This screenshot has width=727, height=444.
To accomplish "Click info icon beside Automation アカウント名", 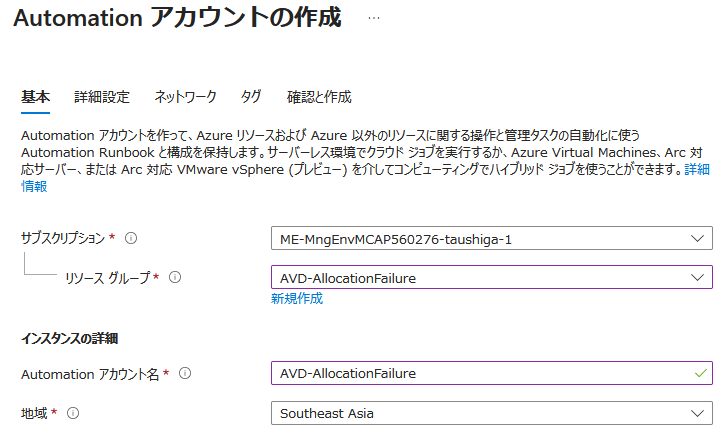I will pos(185,373).
